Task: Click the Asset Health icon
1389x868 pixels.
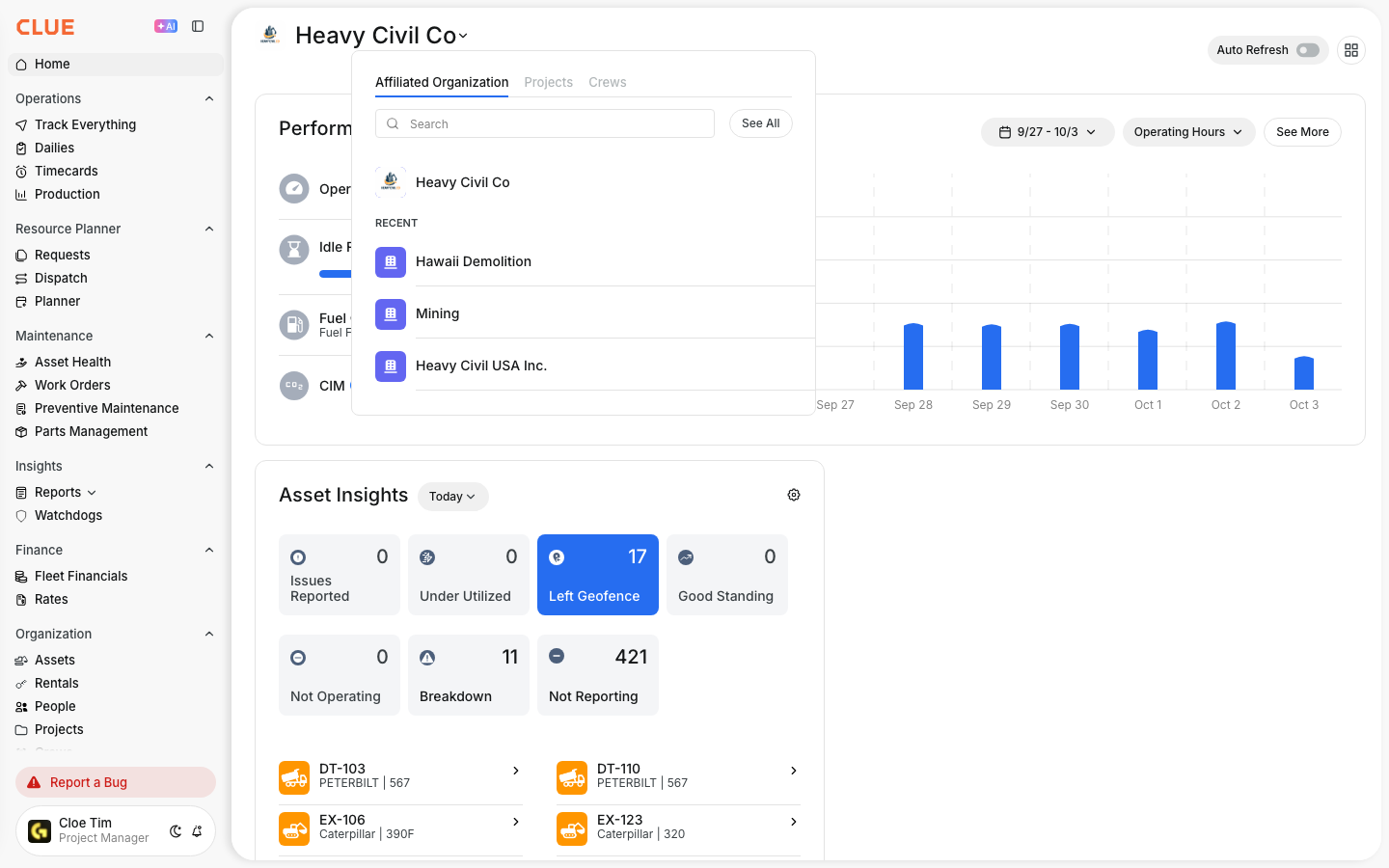Action: 21,362
